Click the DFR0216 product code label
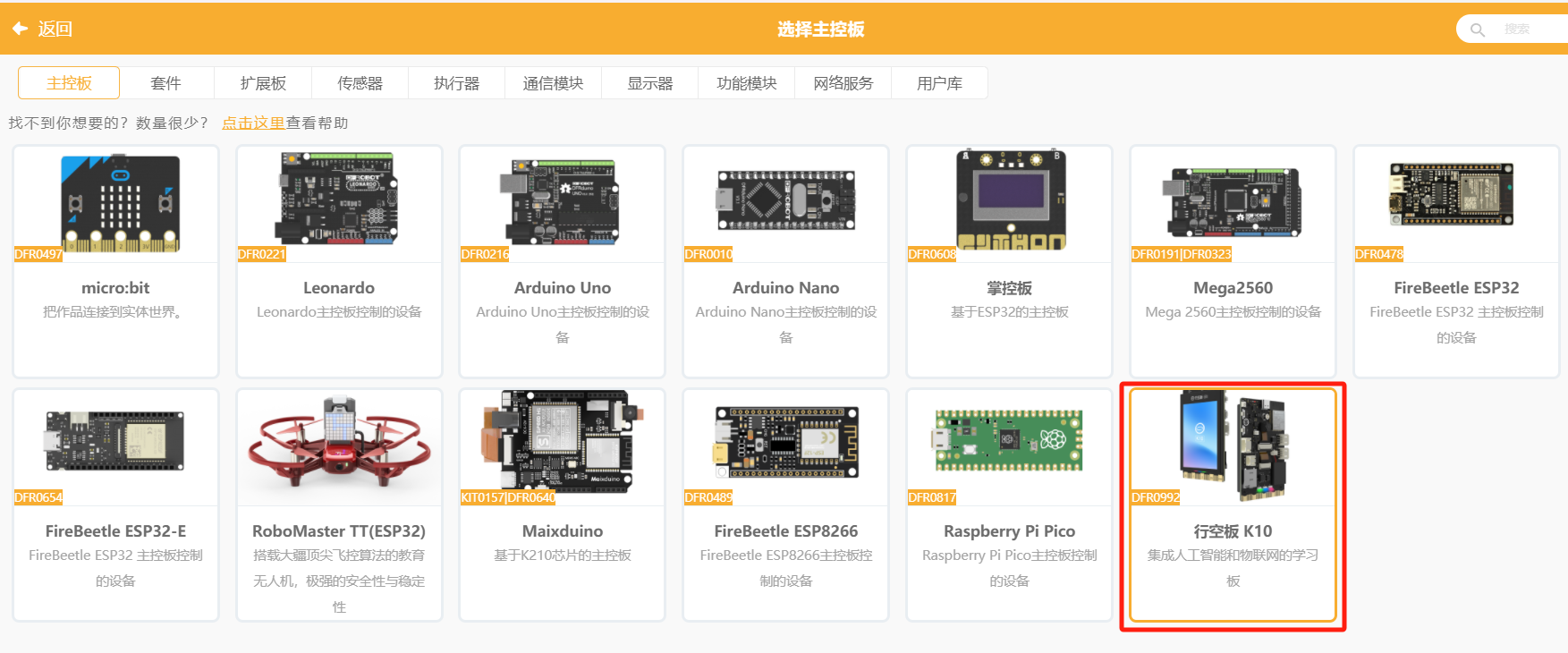The height and width of the screenshot is (653, 1568). point(485,254)
